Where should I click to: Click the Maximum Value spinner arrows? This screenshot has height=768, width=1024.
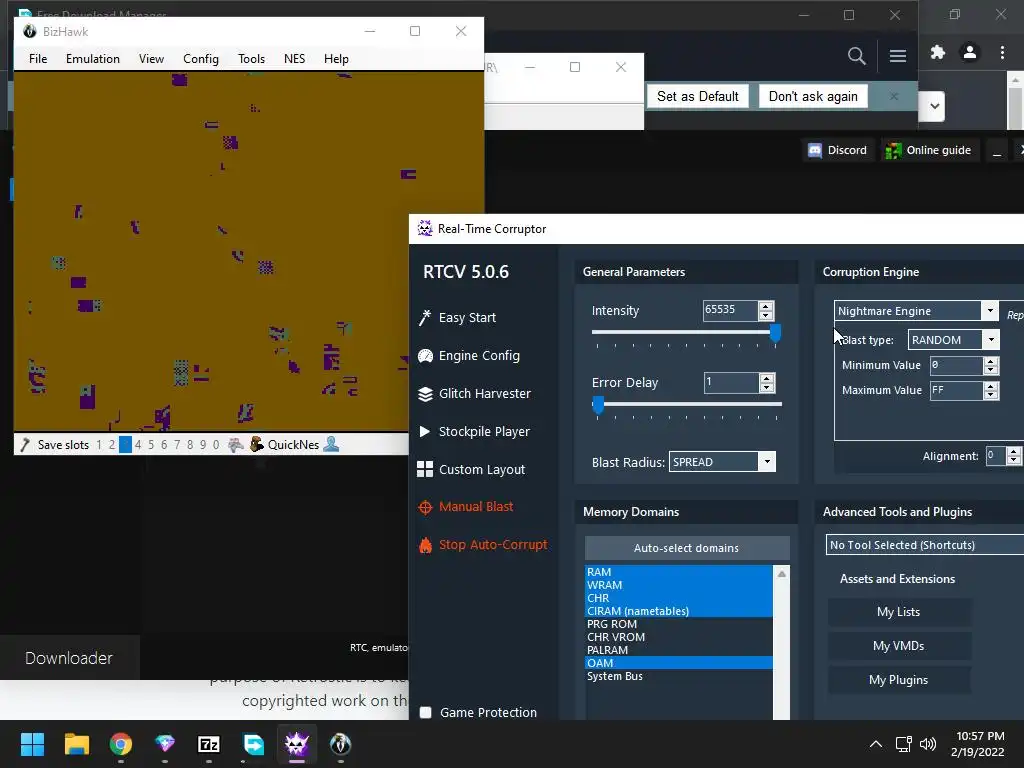coord(991,390)
